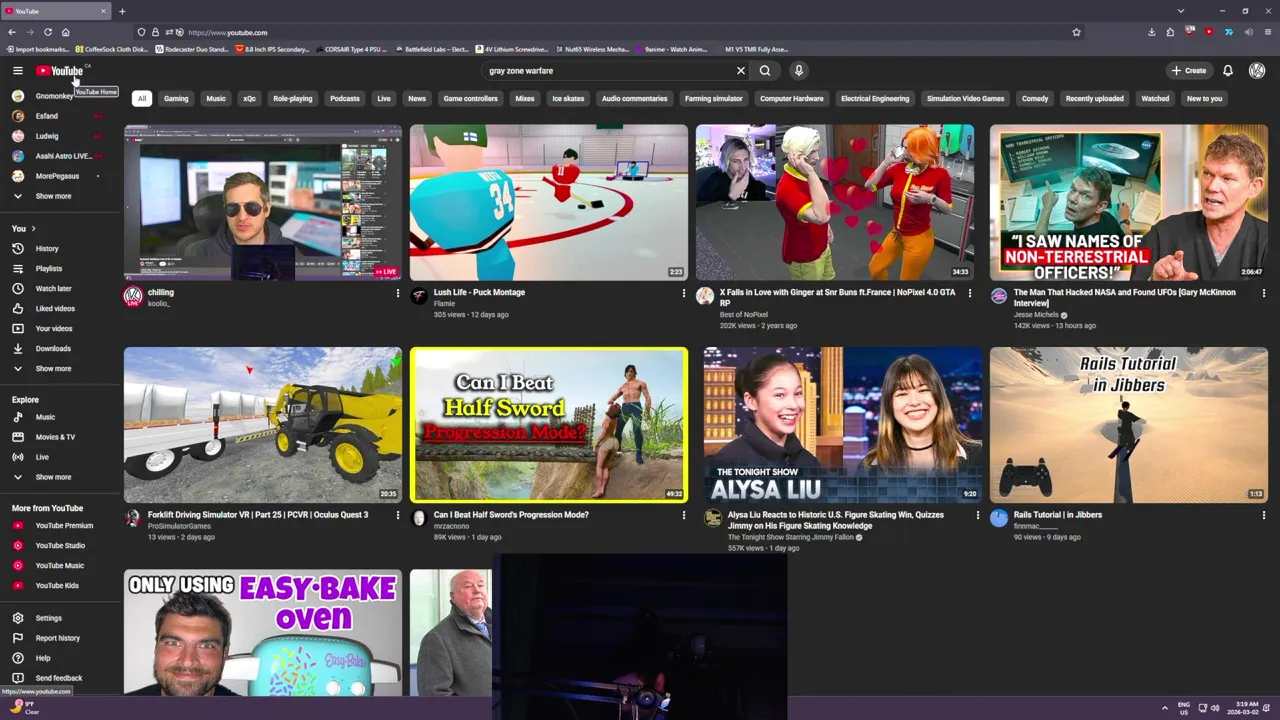This screenshot has width=1280, height=720.
Task: Select the Podcasts filter chip
Action: (x=345, y=98)
